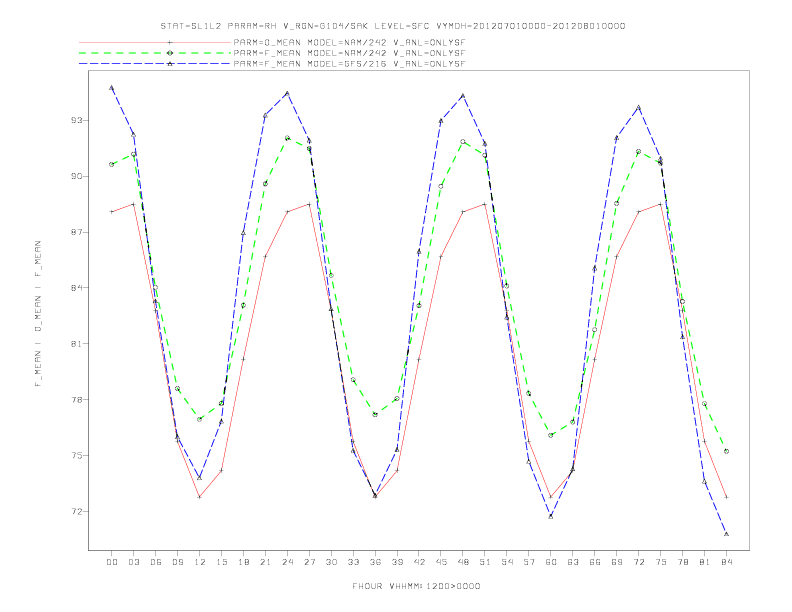Click x-axis tick label 27
Screen dimensions: 792x612
tap(309, 562)
